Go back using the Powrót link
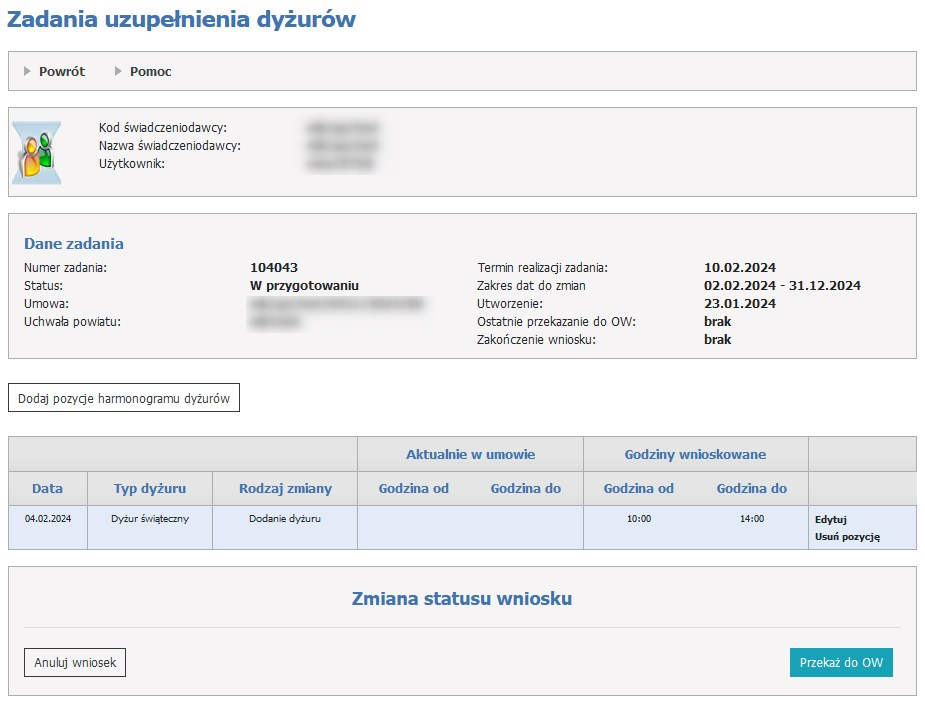The height and width of the screenshot is (708, 925). (x=62, y=71)
